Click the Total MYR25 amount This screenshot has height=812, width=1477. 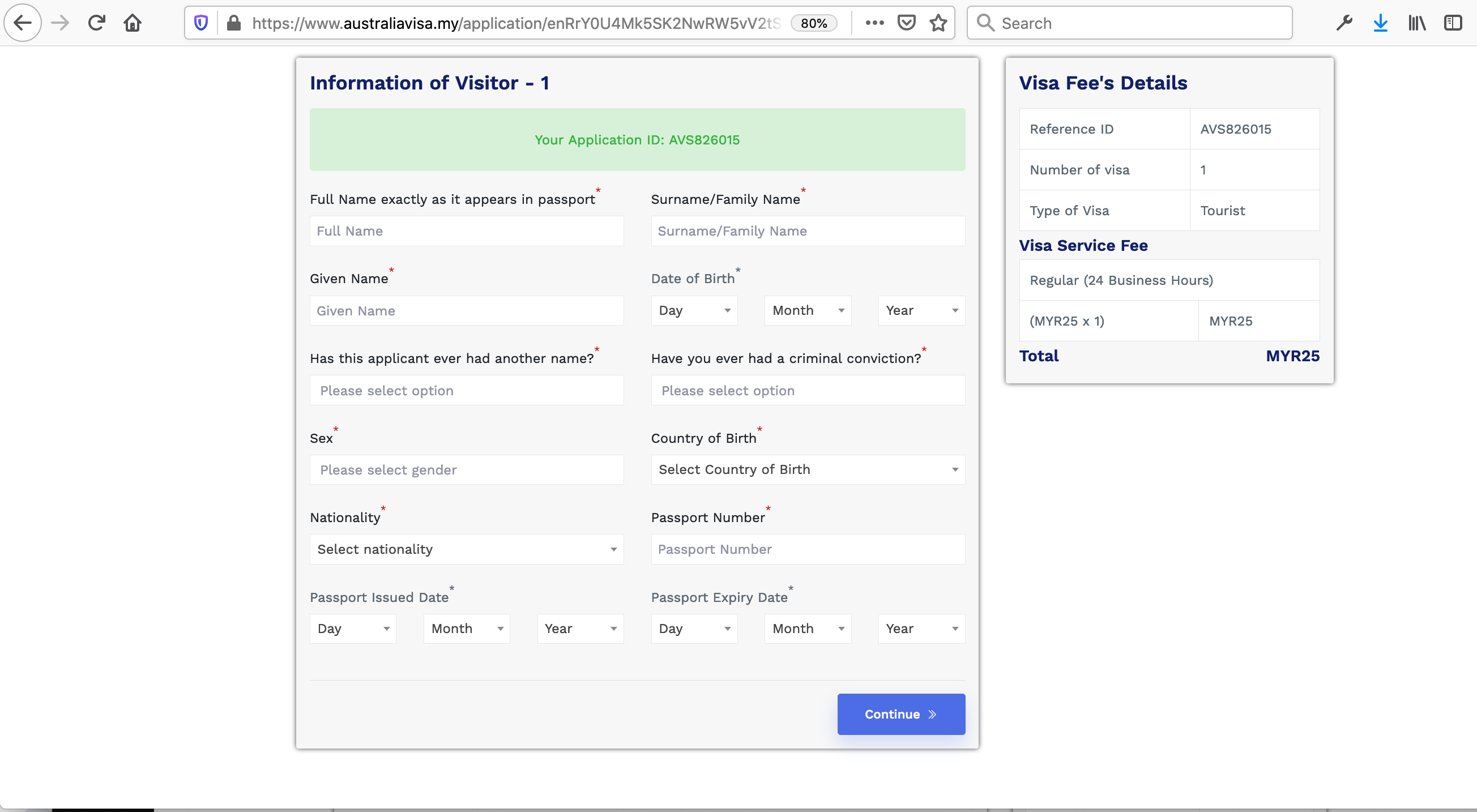pyautogui.click(x=1292, y=356)
